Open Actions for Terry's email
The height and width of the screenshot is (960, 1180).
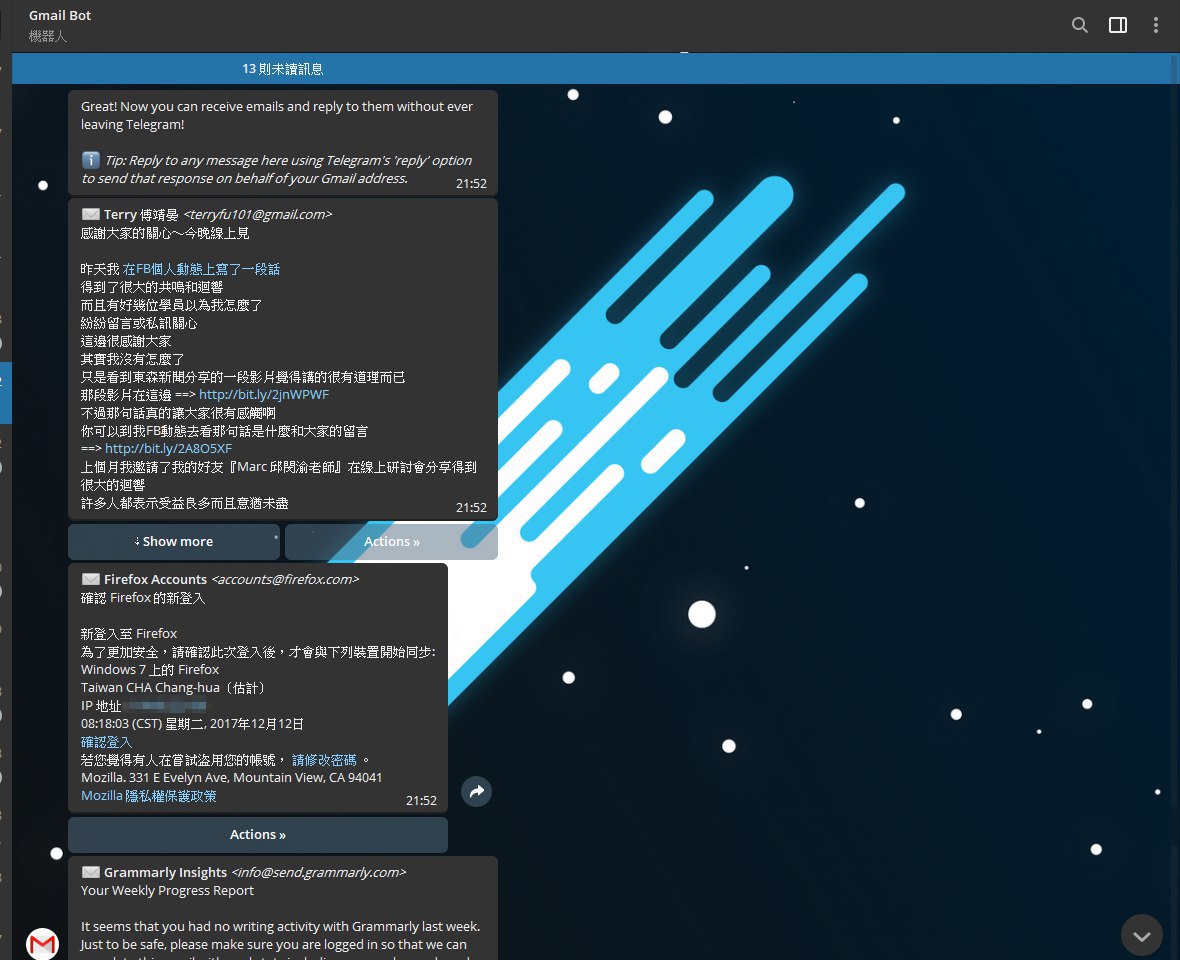pos(391,541)
